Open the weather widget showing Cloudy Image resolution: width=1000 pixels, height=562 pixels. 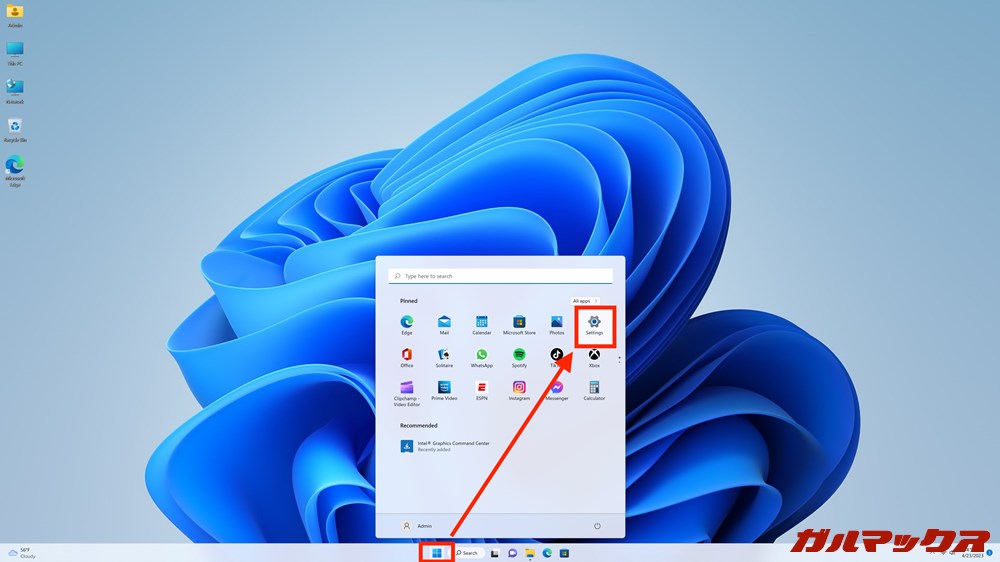[x=22, y=553]
